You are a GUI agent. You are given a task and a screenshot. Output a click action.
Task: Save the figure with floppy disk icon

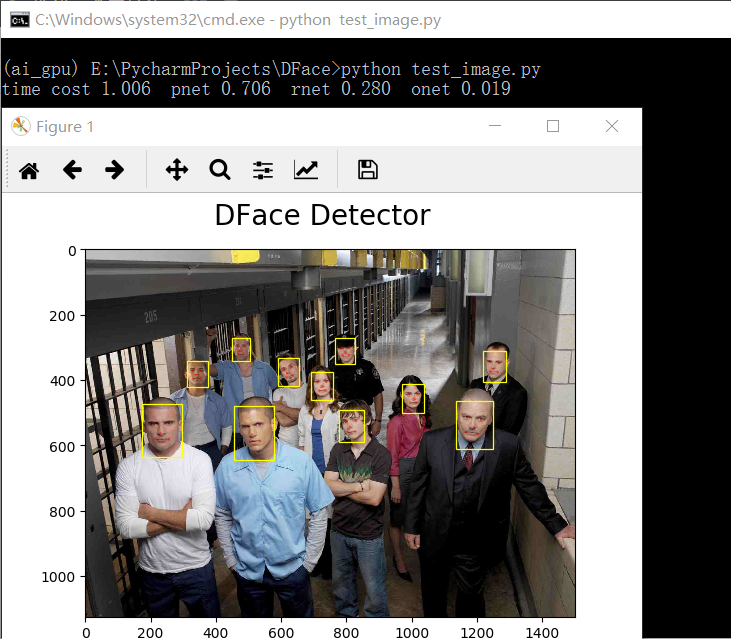point(368,170)
